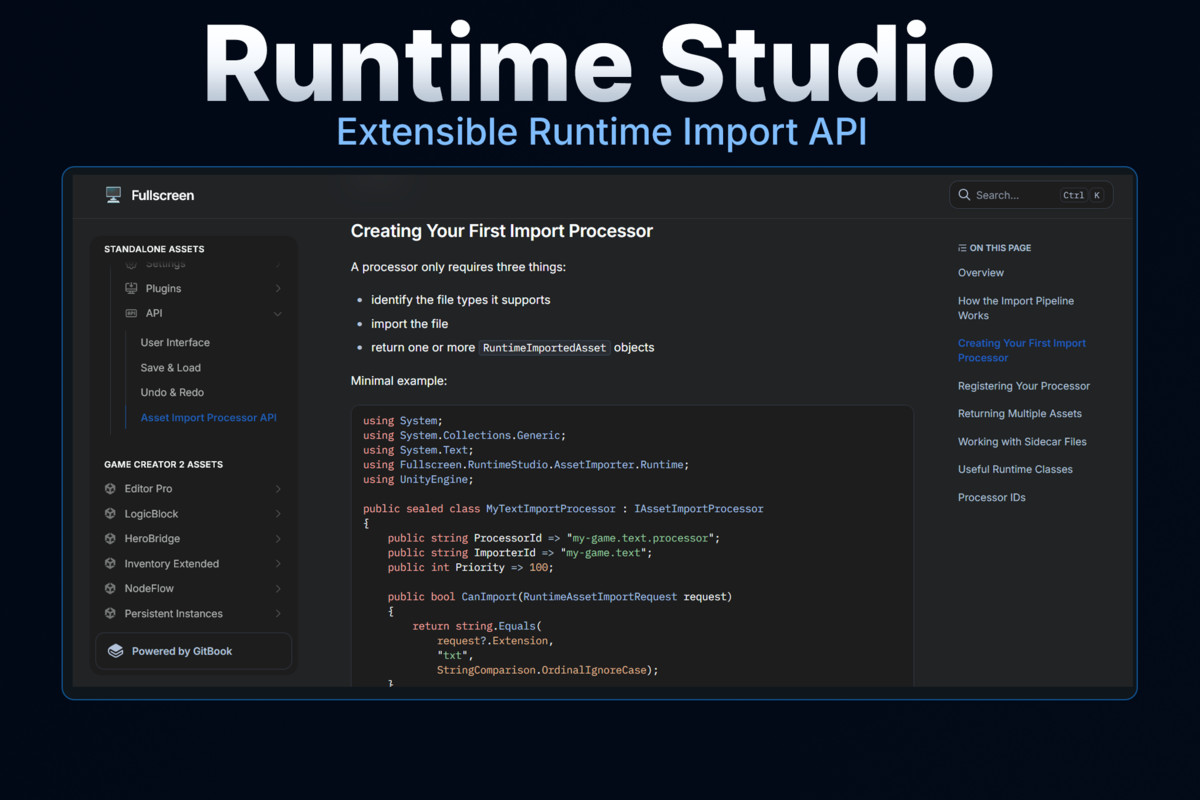This screenshot has height=800, width=1200.
Task: Jump to How the Import Pipeline Works
Action: pos(1016,308)
